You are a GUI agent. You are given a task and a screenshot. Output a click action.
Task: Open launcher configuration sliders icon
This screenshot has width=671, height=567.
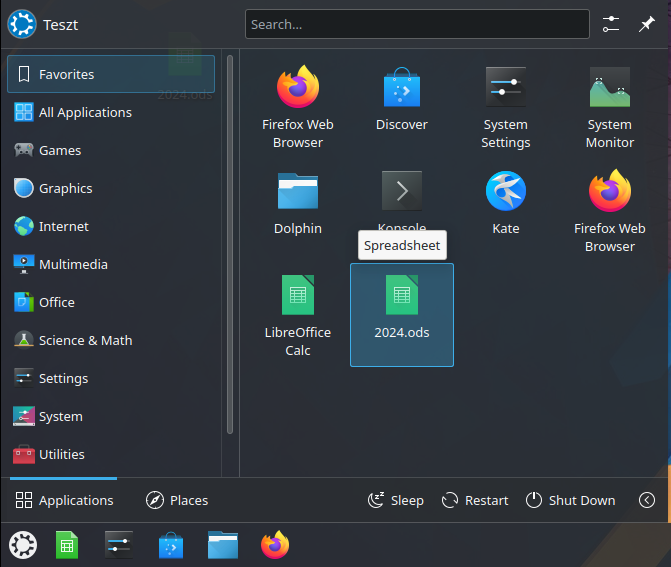(611, 24)
